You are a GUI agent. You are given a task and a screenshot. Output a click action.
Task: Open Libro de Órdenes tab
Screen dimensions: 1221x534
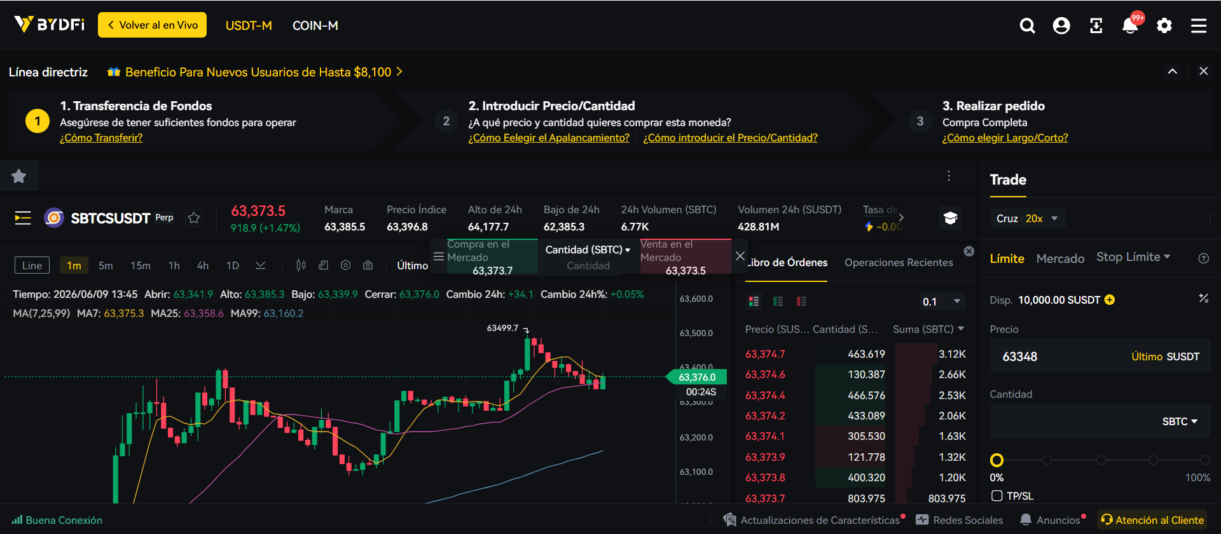click(x=786, y=262)
